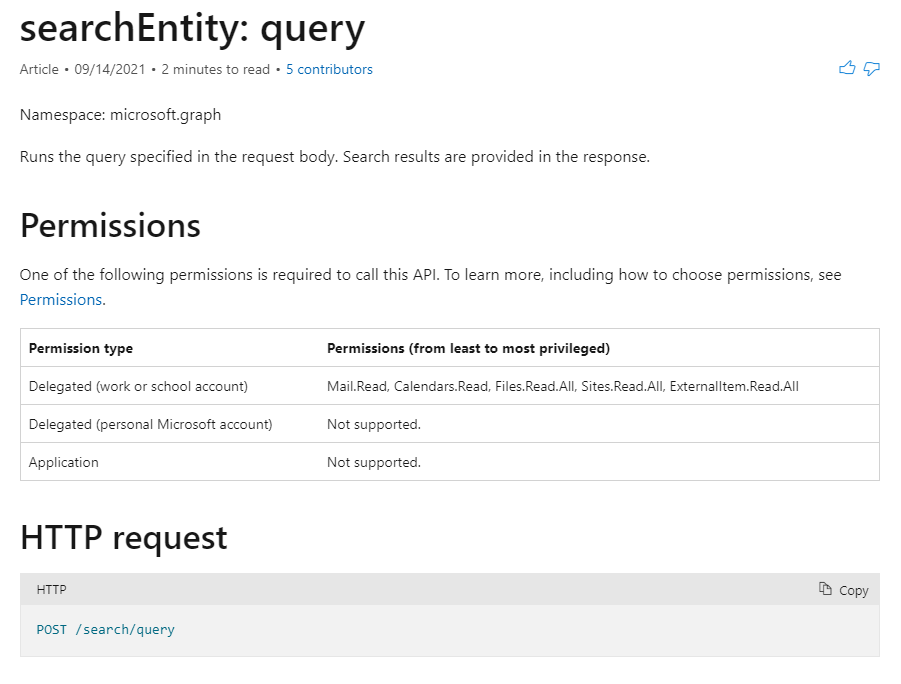The height and width of the screenshot is (684, 901).
Task: Select the Mail.Read permission text
Action: (x=354, y=386)
